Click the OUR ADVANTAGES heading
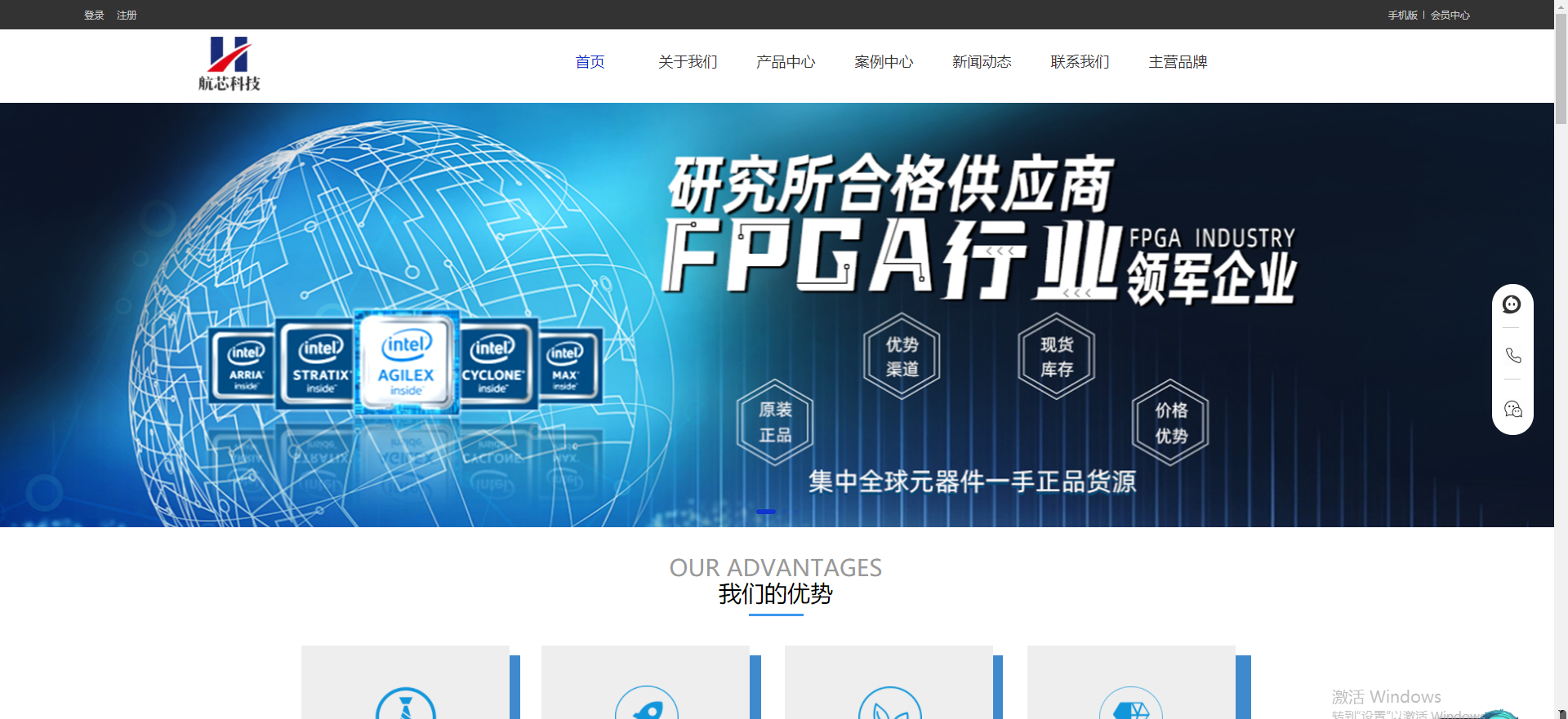Viewport: 1568px width, 719px height. 776,567
